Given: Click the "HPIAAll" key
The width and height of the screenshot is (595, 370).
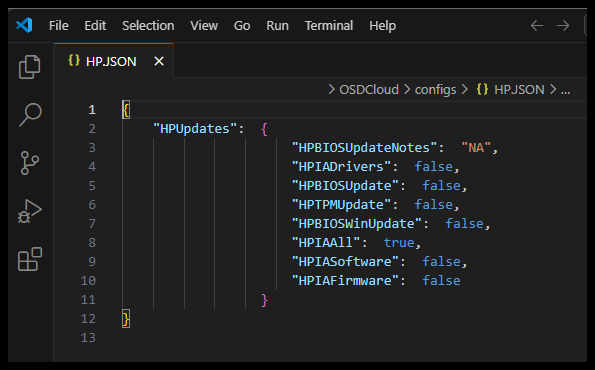Looking at the screenshot, I should [326, 242].
